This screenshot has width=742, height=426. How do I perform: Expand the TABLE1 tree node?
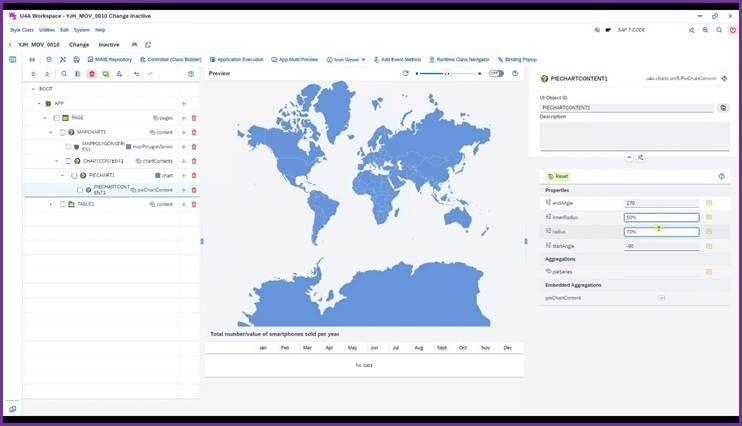tap(51, 204)
